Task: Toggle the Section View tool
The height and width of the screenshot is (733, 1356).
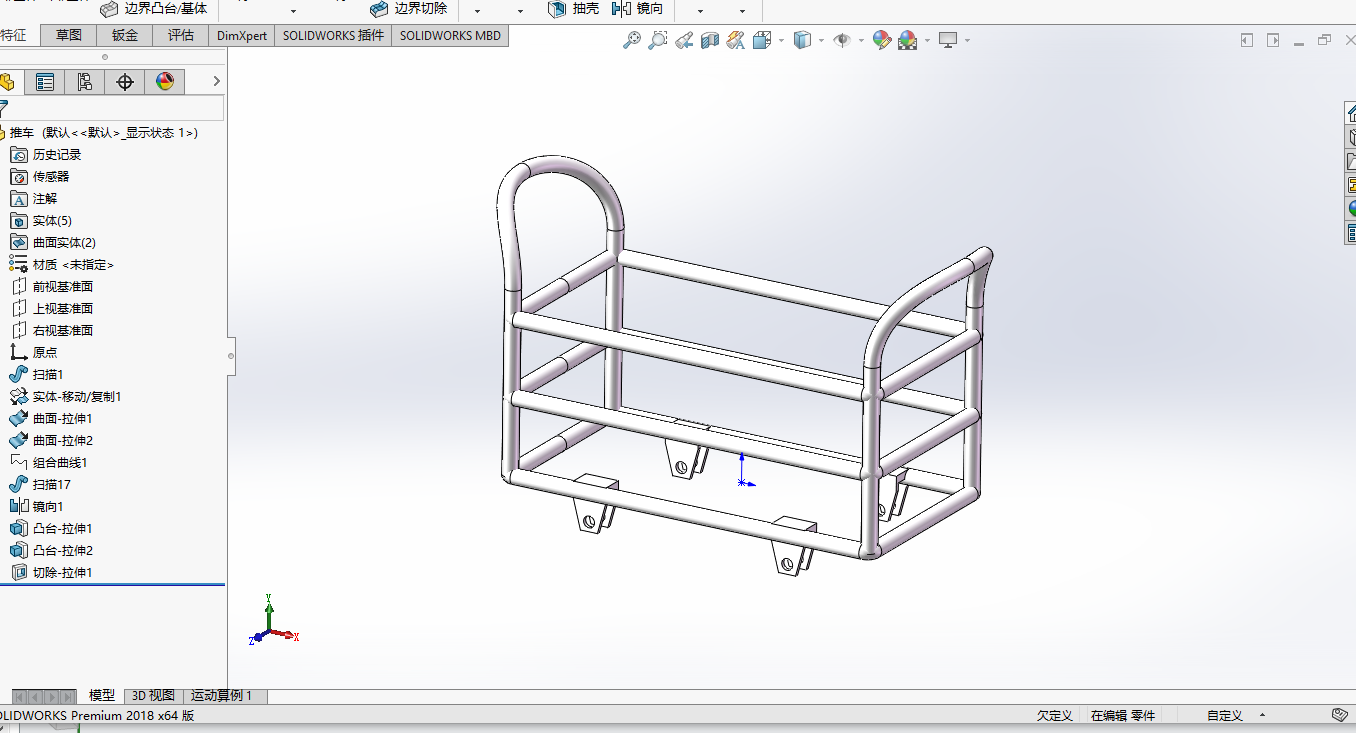Action: click(x=710, y=40)
